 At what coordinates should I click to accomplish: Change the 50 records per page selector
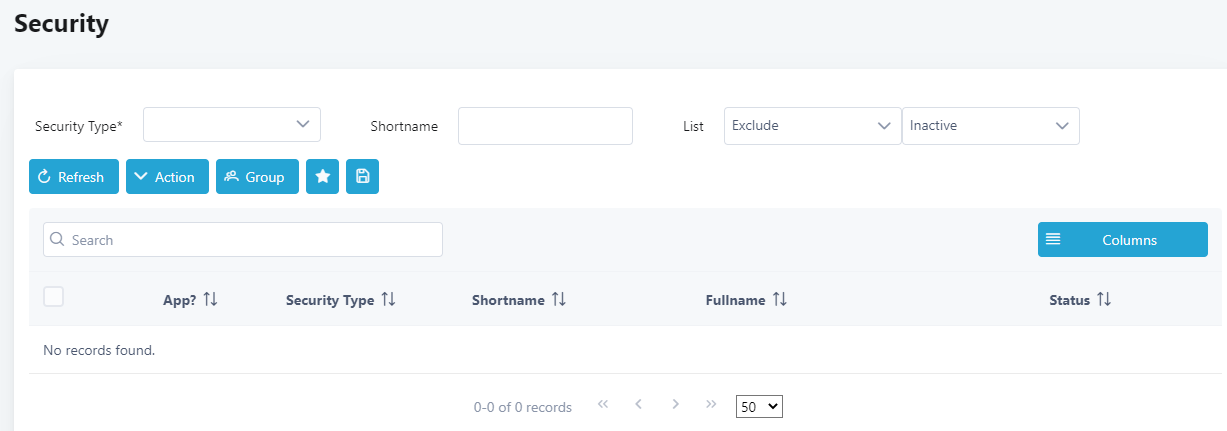point(759,407)
